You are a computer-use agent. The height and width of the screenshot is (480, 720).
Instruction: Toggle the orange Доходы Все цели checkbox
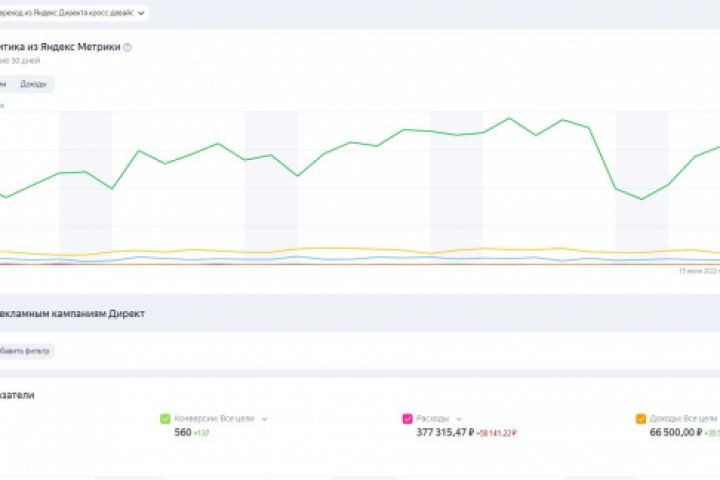641,419
